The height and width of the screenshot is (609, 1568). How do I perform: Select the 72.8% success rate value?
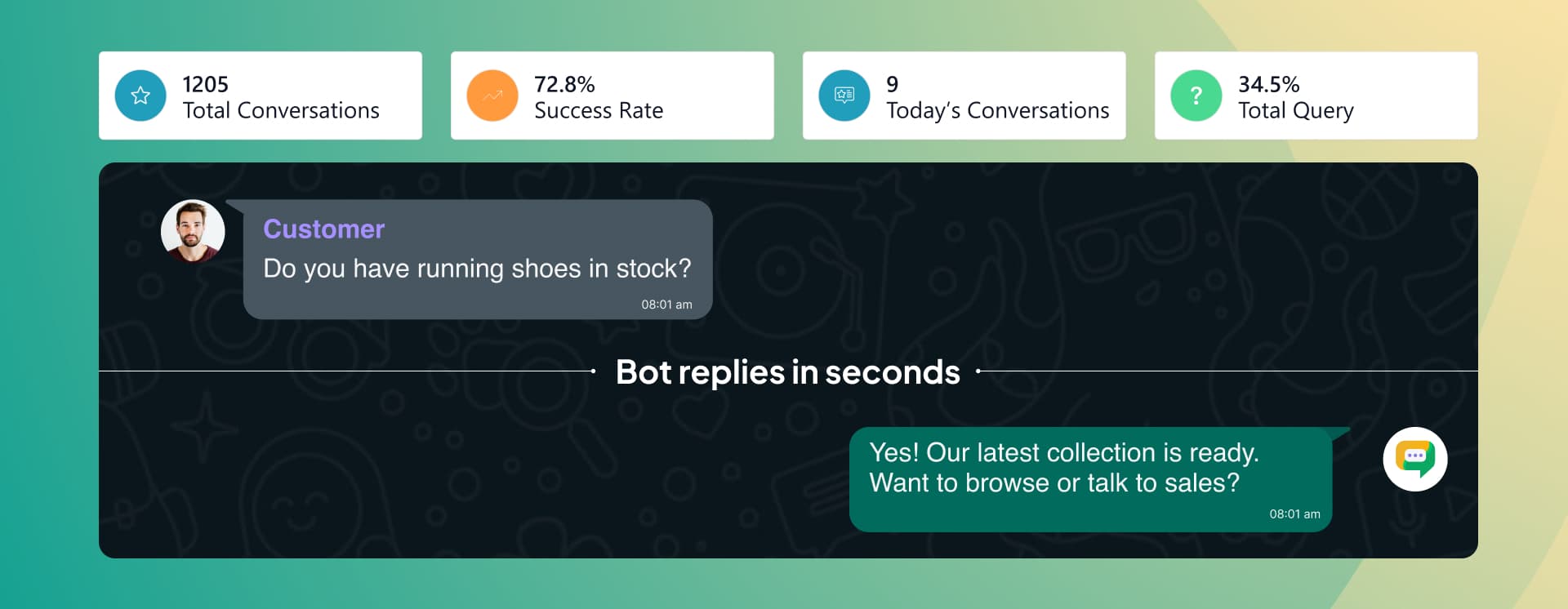click(564, 84)
